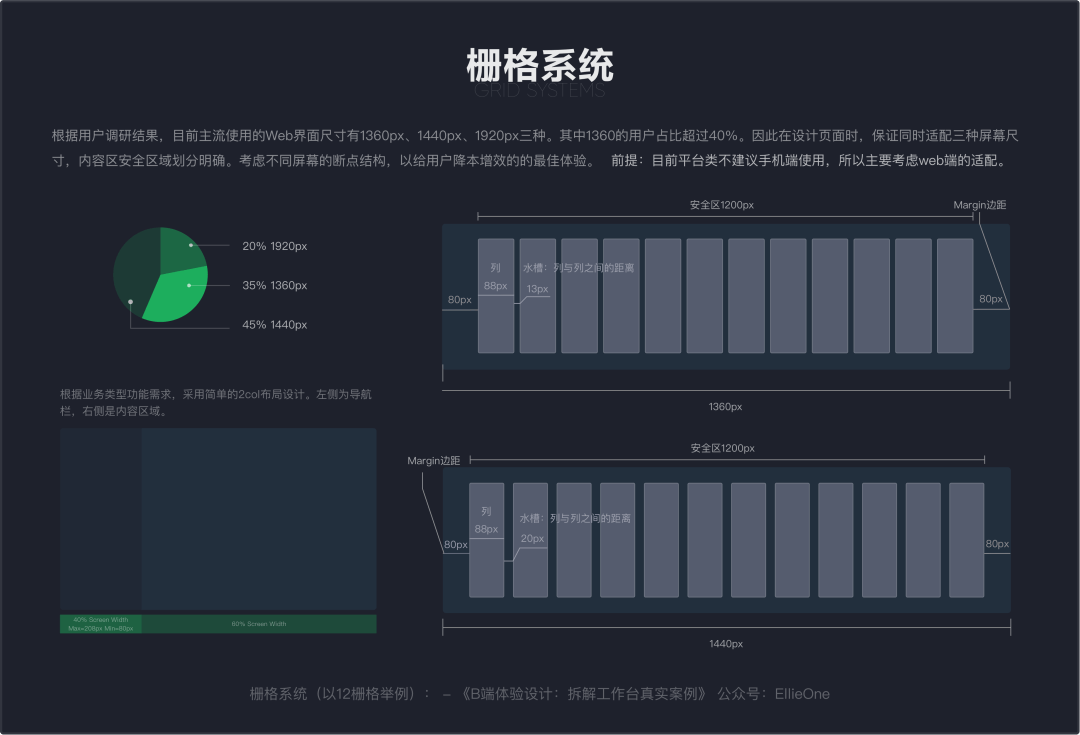Click the narrow navigation panel in layout preview
Screen dimensions: 1080x735
(101, 519)
